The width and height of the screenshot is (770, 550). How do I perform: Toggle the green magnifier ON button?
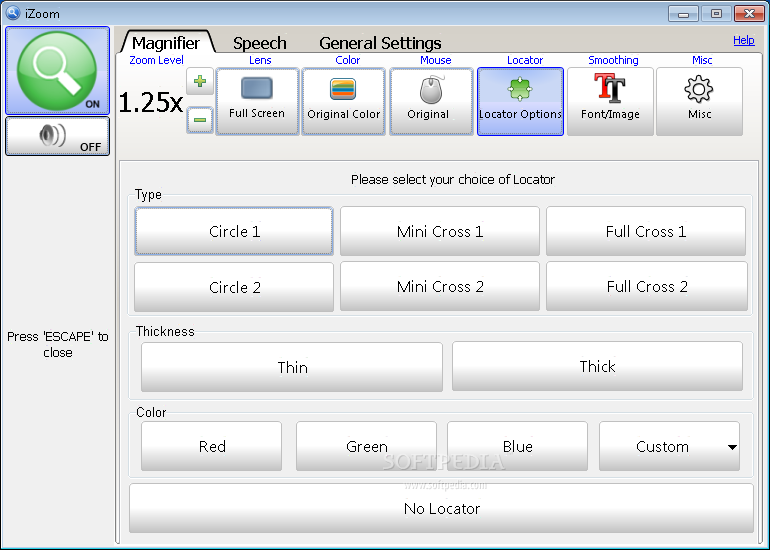coord(57,71)
